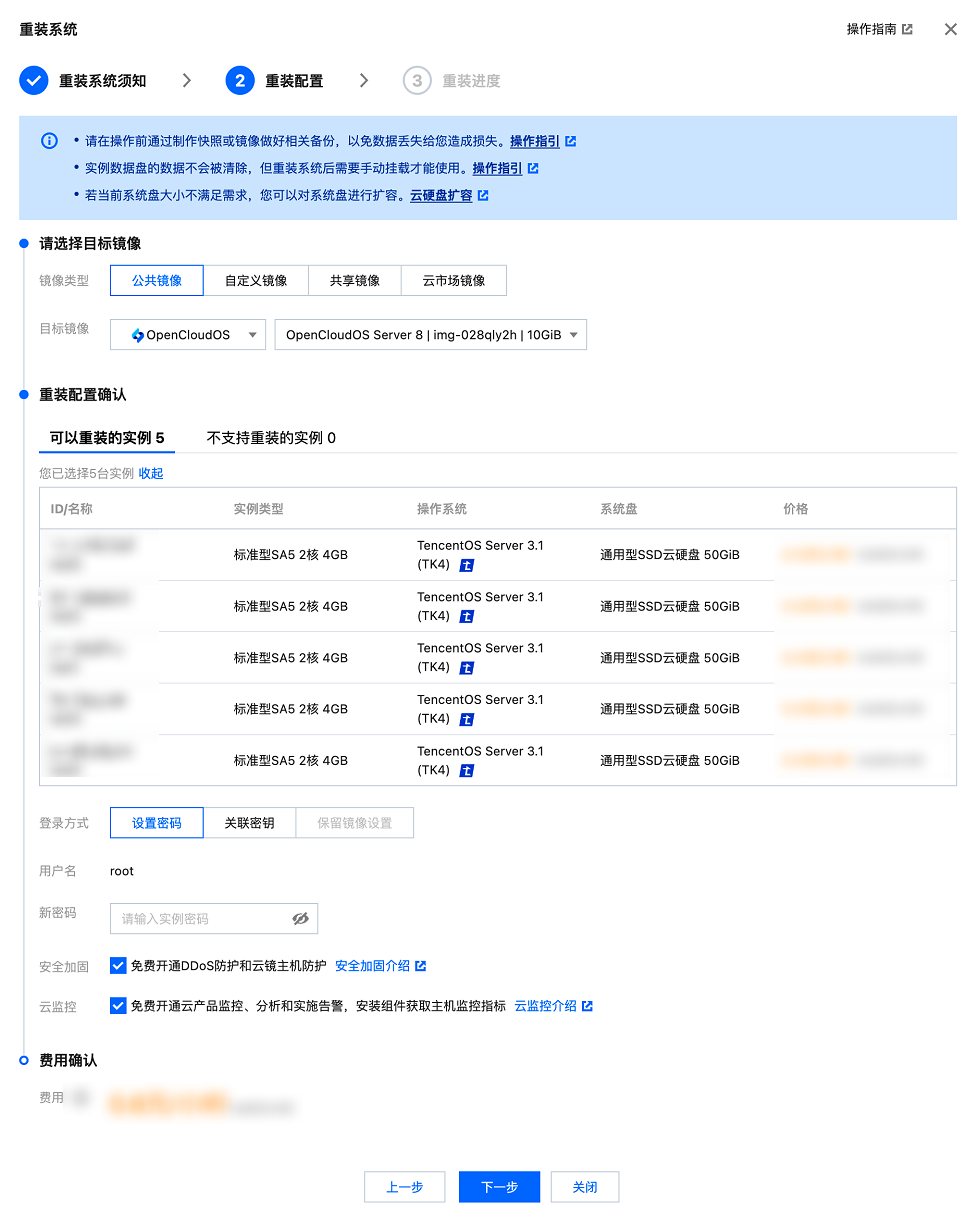
Task: Go back with 上一步 button
Action: [x=405, y=1187]
